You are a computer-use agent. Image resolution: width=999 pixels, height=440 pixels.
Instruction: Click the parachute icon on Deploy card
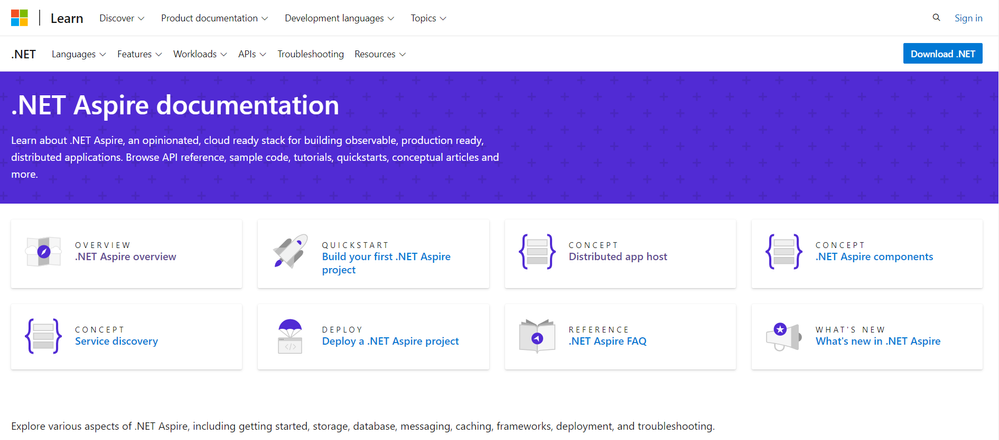pos(290,336)
